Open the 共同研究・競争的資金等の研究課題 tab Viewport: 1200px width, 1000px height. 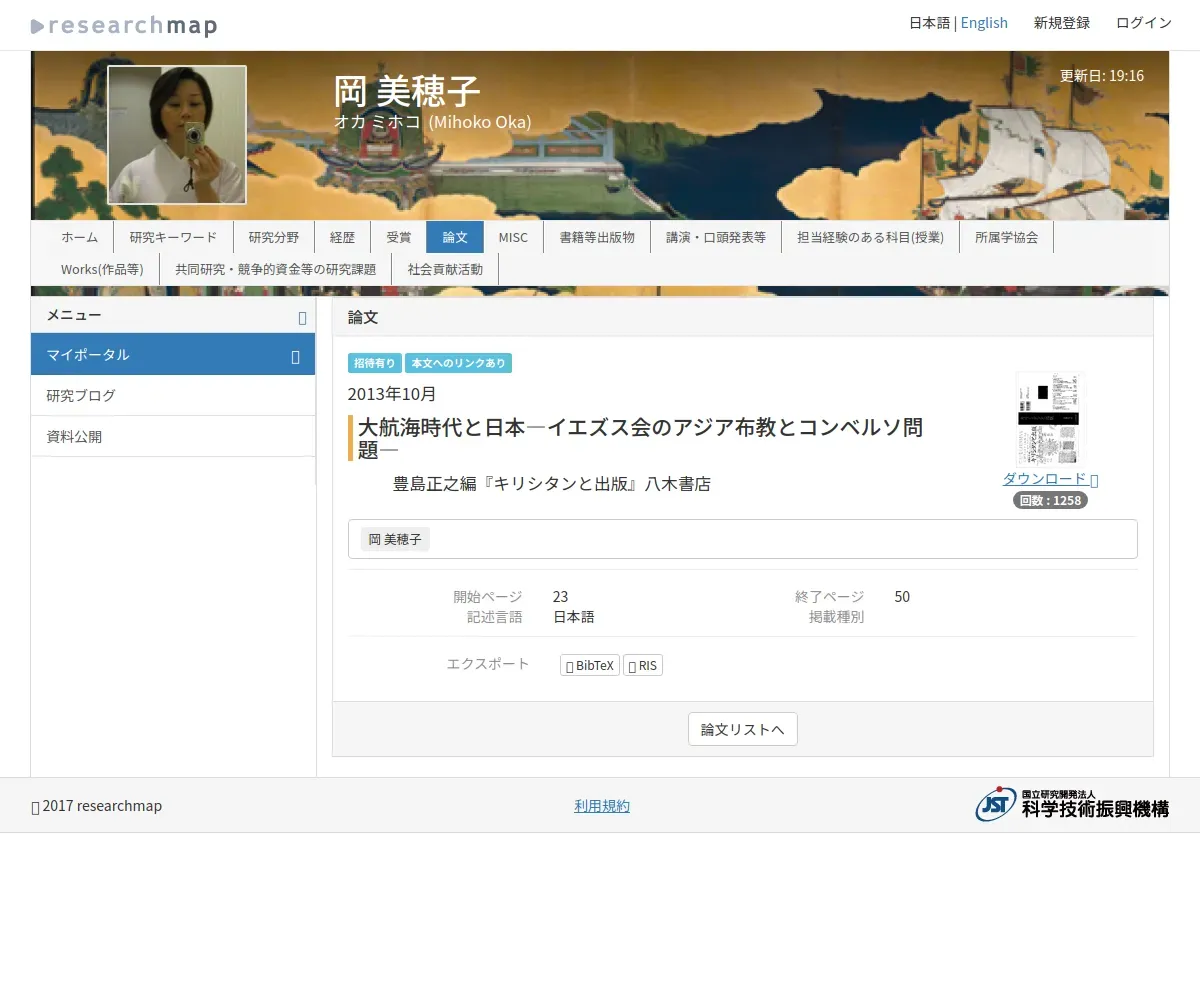[x=276, y=269]
